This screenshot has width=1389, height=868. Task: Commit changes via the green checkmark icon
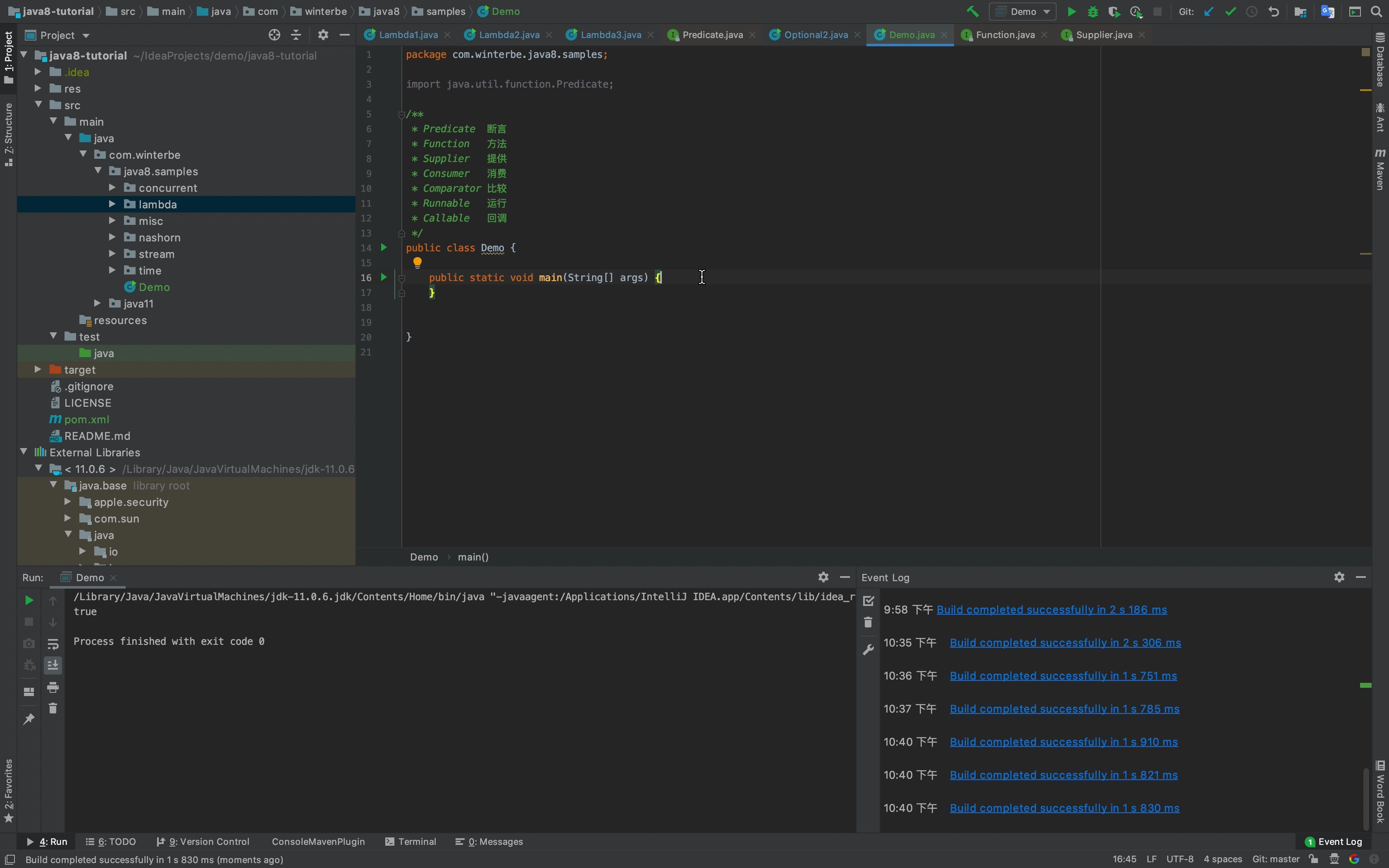[x=1231, y=12]
